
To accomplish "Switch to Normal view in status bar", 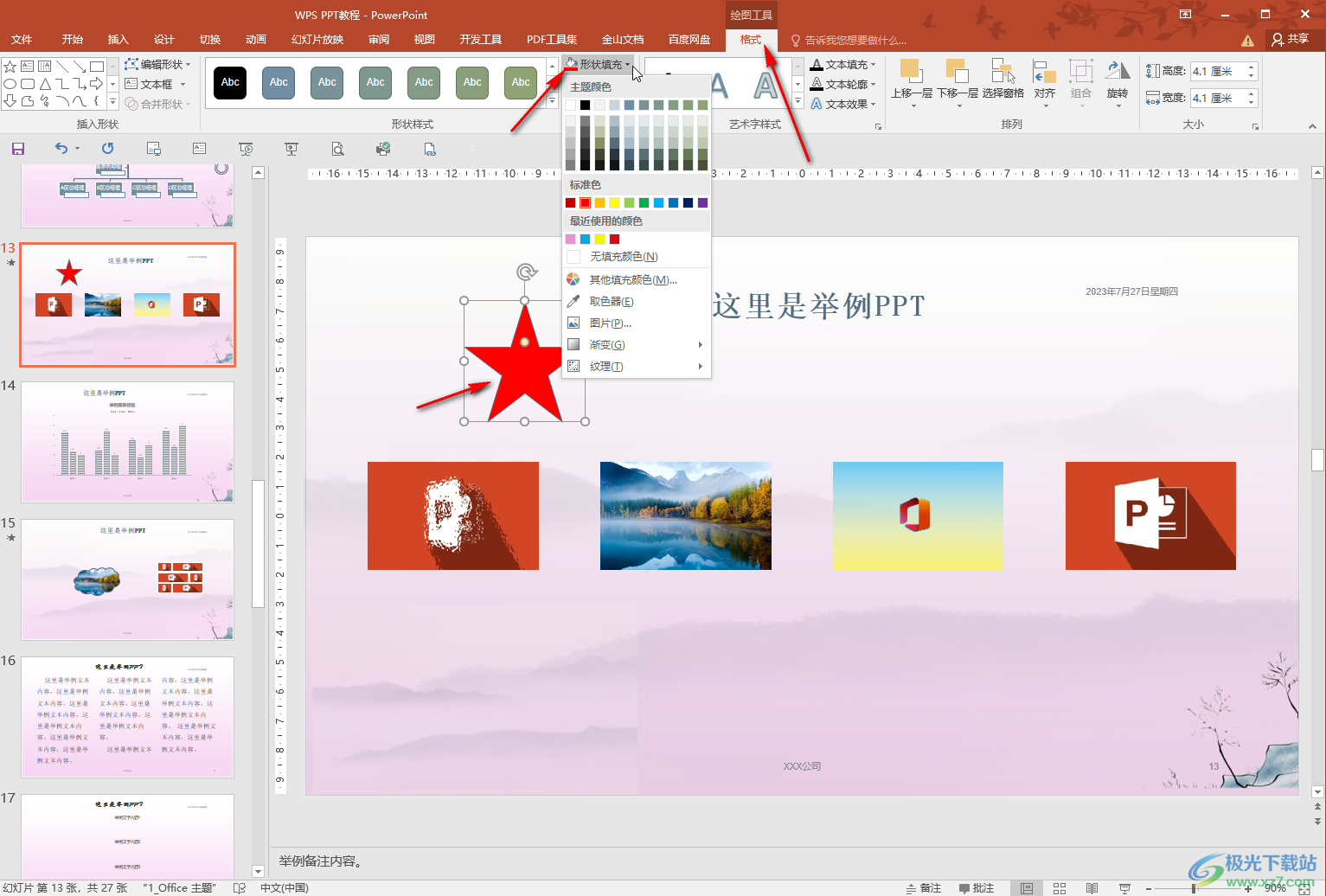I will [1027, 888].
